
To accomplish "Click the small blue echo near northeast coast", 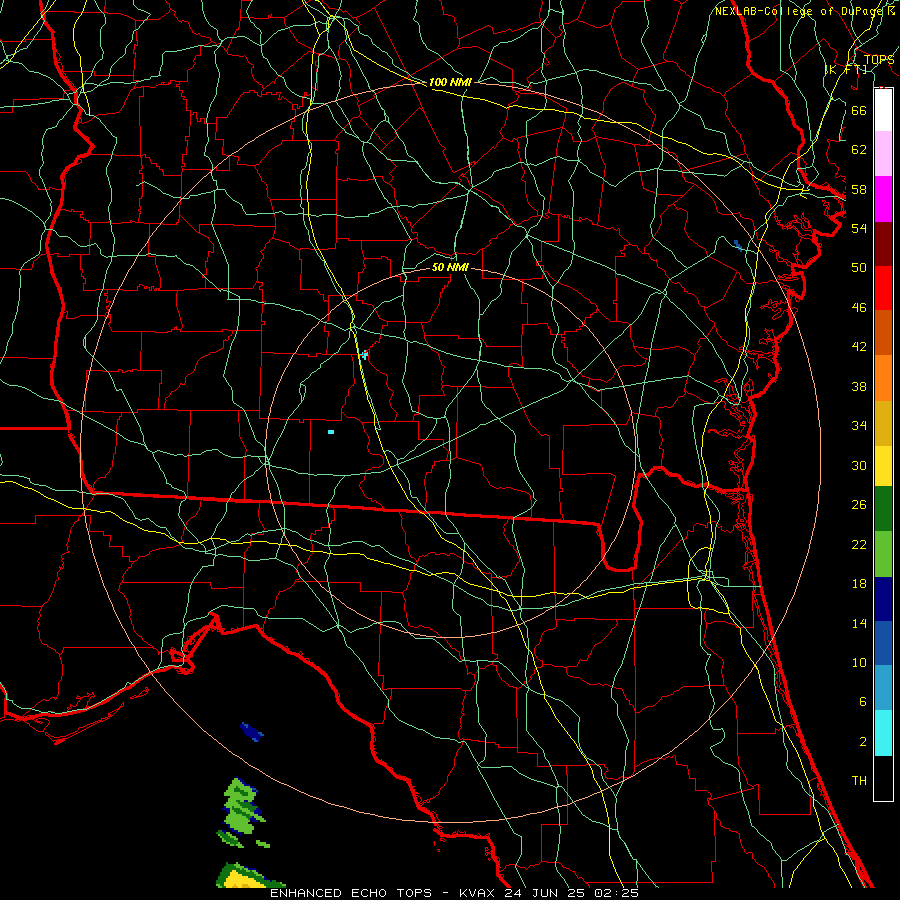I will [x=738, y=245].
